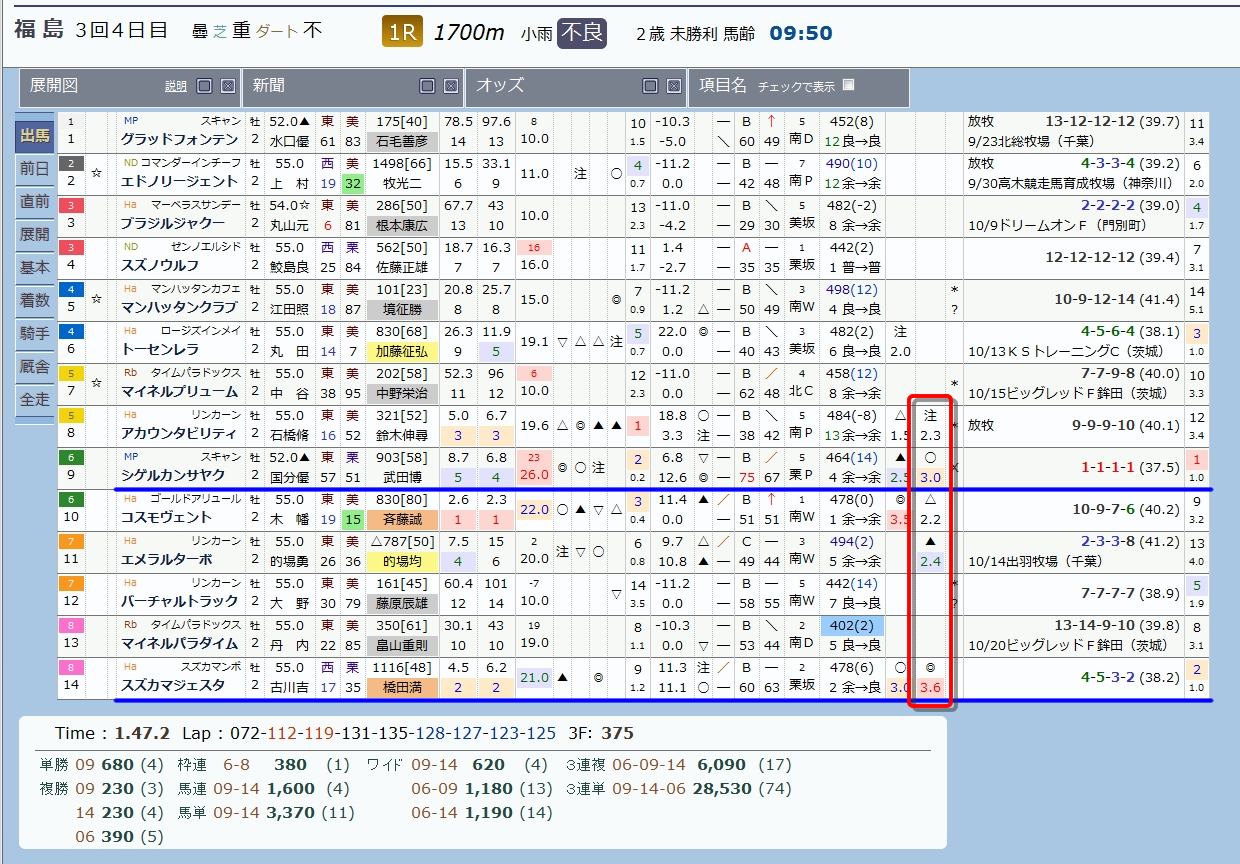Open horse バーチャルトラック
This screenshot has width=1240, height=864.
[179, 602]
